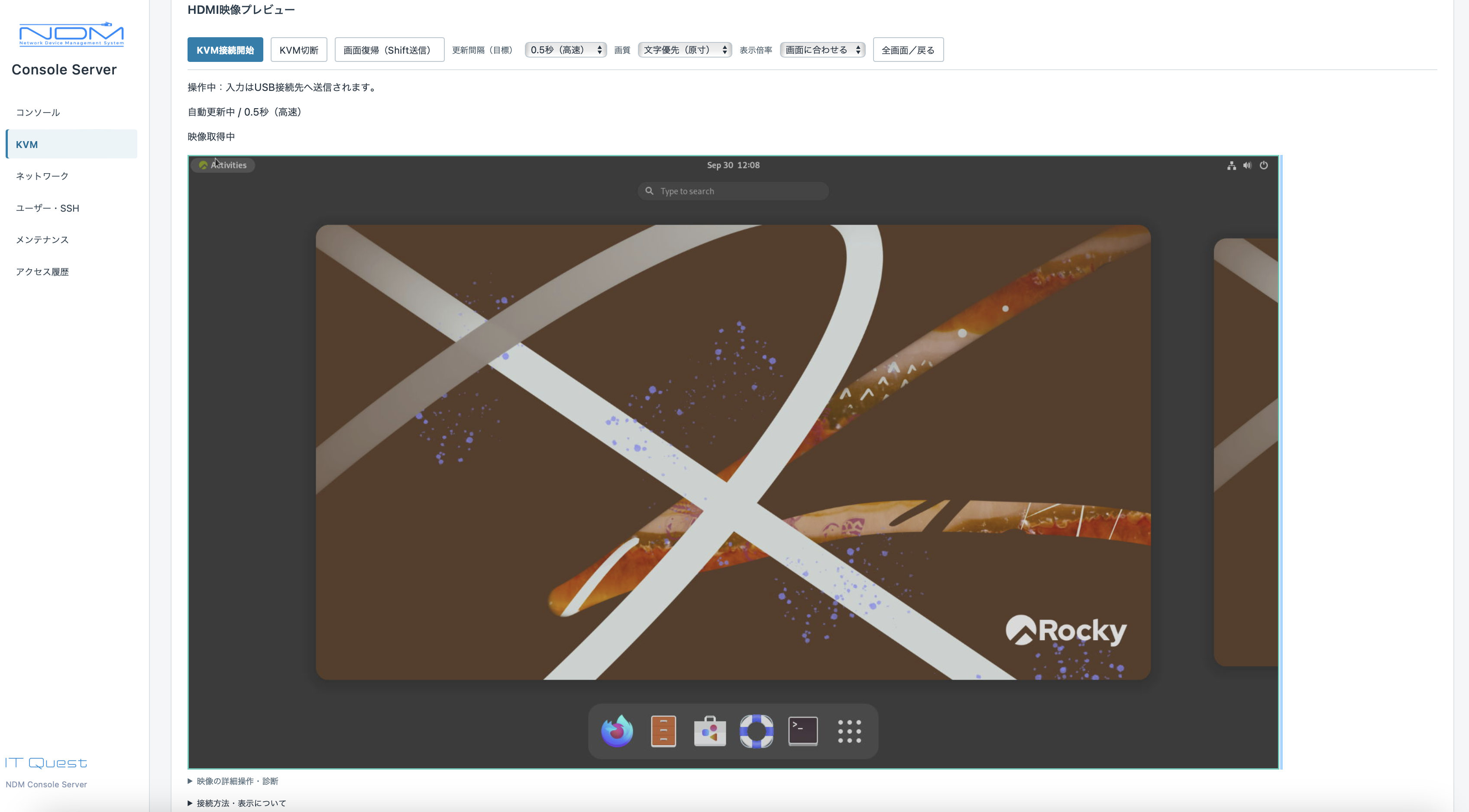Click the network status icon in top bar
This screenshot has height=812, width=1469.
[x=1232, y=165]
